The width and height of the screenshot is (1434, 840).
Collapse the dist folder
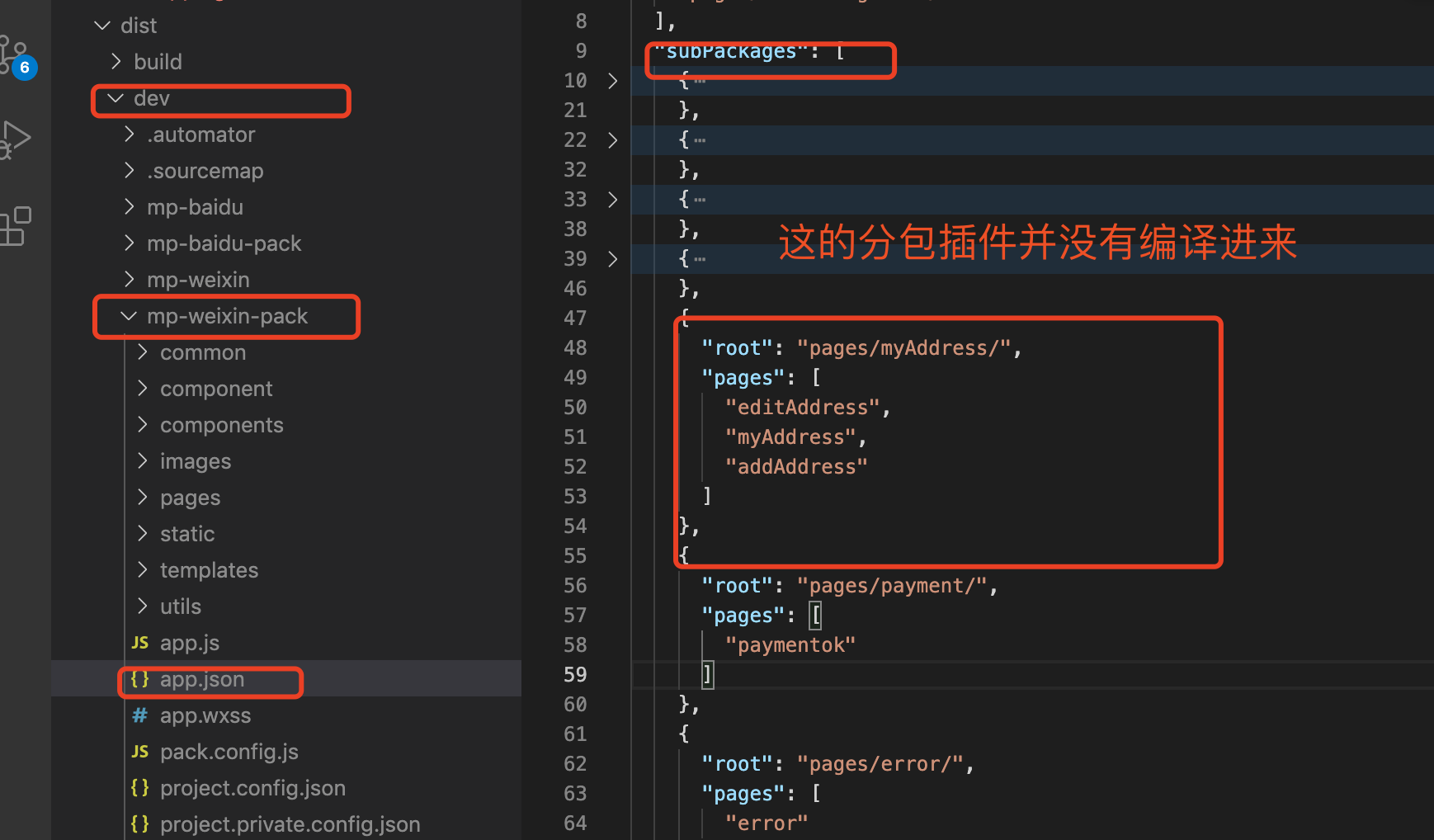tap(102, 26)
